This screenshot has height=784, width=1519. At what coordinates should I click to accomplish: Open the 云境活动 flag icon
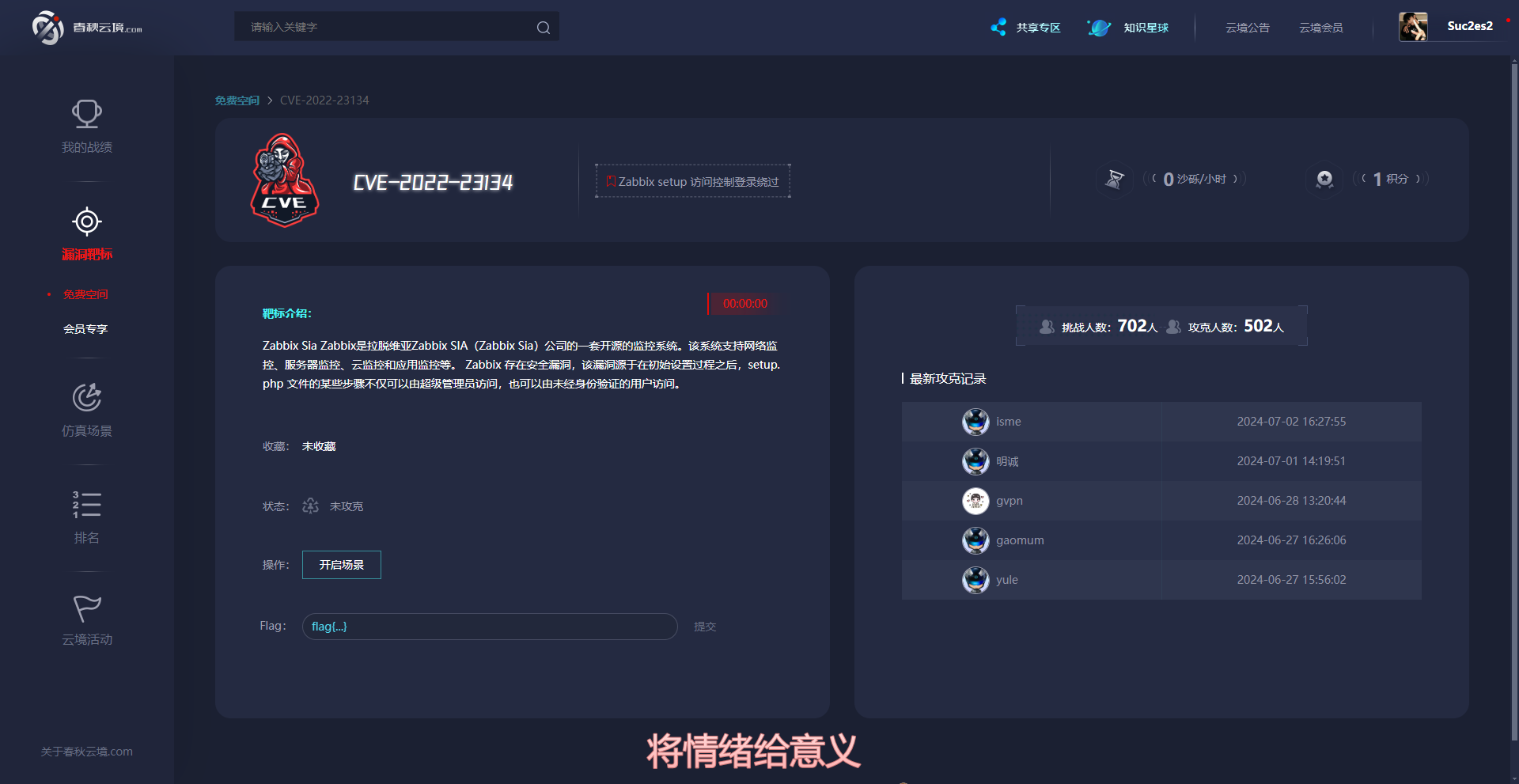(87, 608)
